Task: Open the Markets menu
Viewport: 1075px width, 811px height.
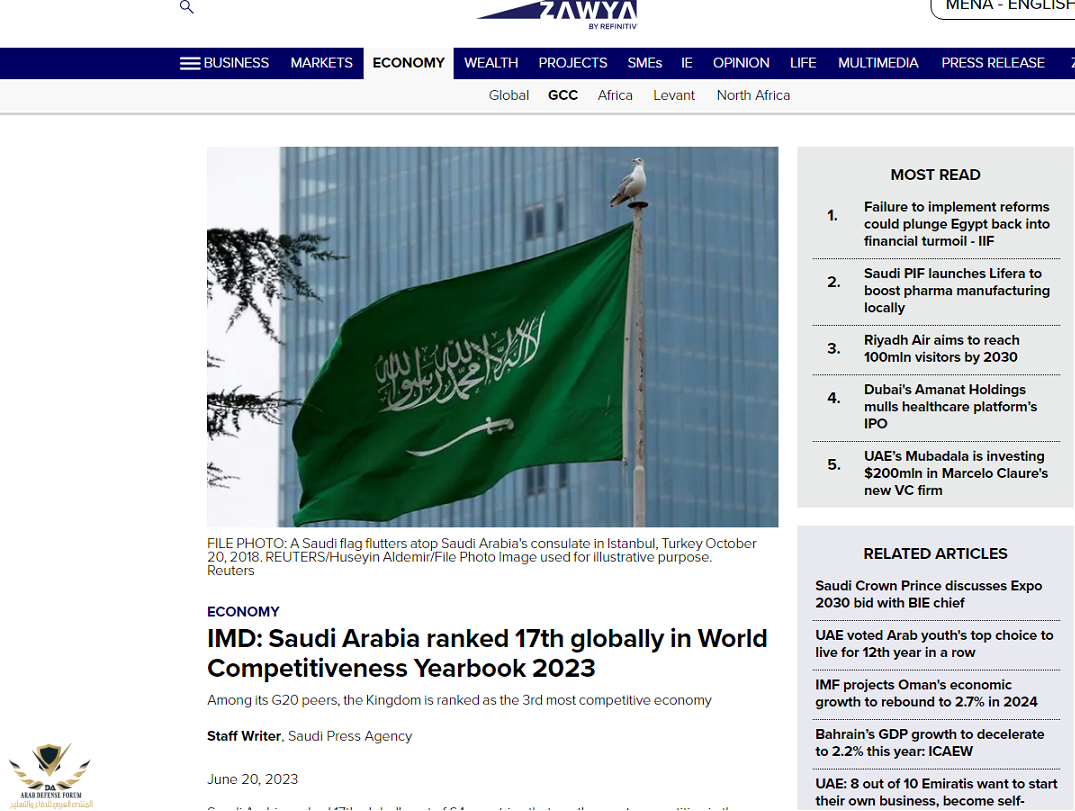Action: click(x=321, y=63)
